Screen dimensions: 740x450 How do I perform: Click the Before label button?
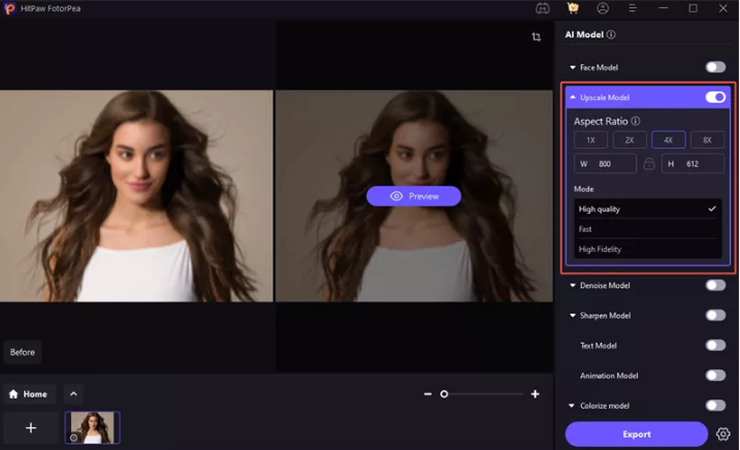[22, 352]
